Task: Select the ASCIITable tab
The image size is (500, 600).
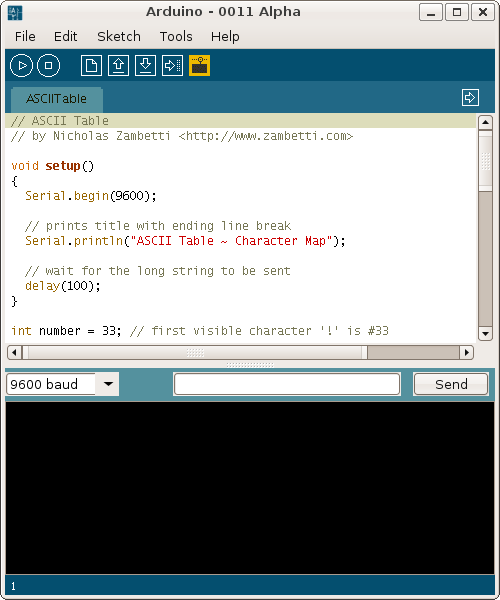Action: click(x=57, y=99)
